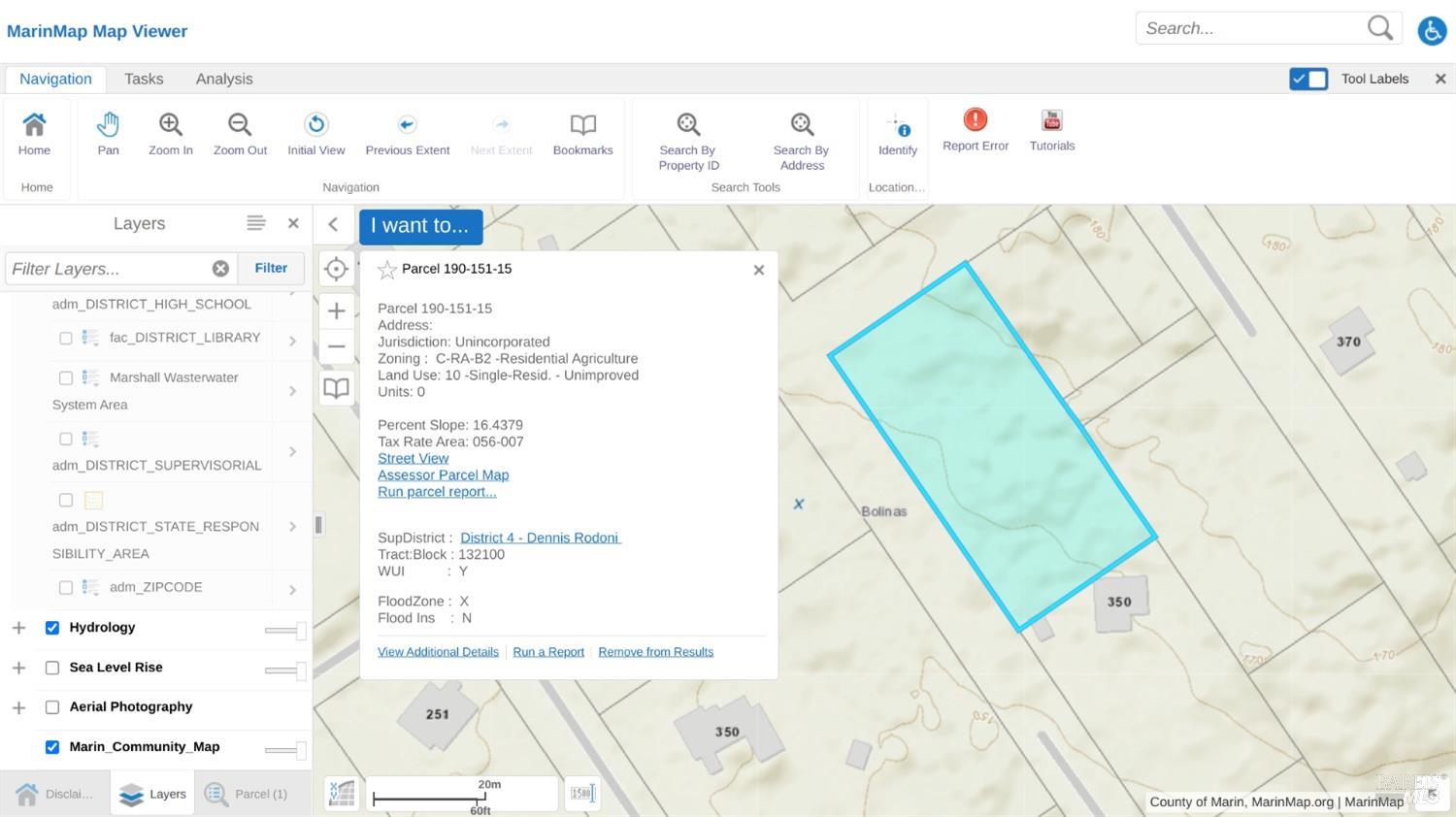Uncheck the Hydrology layer checkbox
The height and width of the screenshot is (817, 1456).
pos(52,628)
